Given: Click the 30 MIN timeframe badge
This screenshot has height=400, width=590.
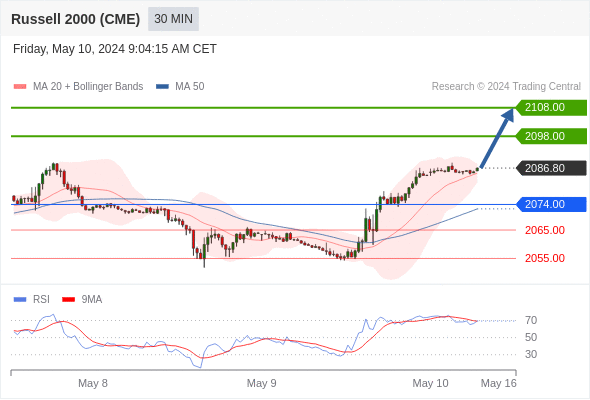Looking at the screenshot, I should click(173, 19).
